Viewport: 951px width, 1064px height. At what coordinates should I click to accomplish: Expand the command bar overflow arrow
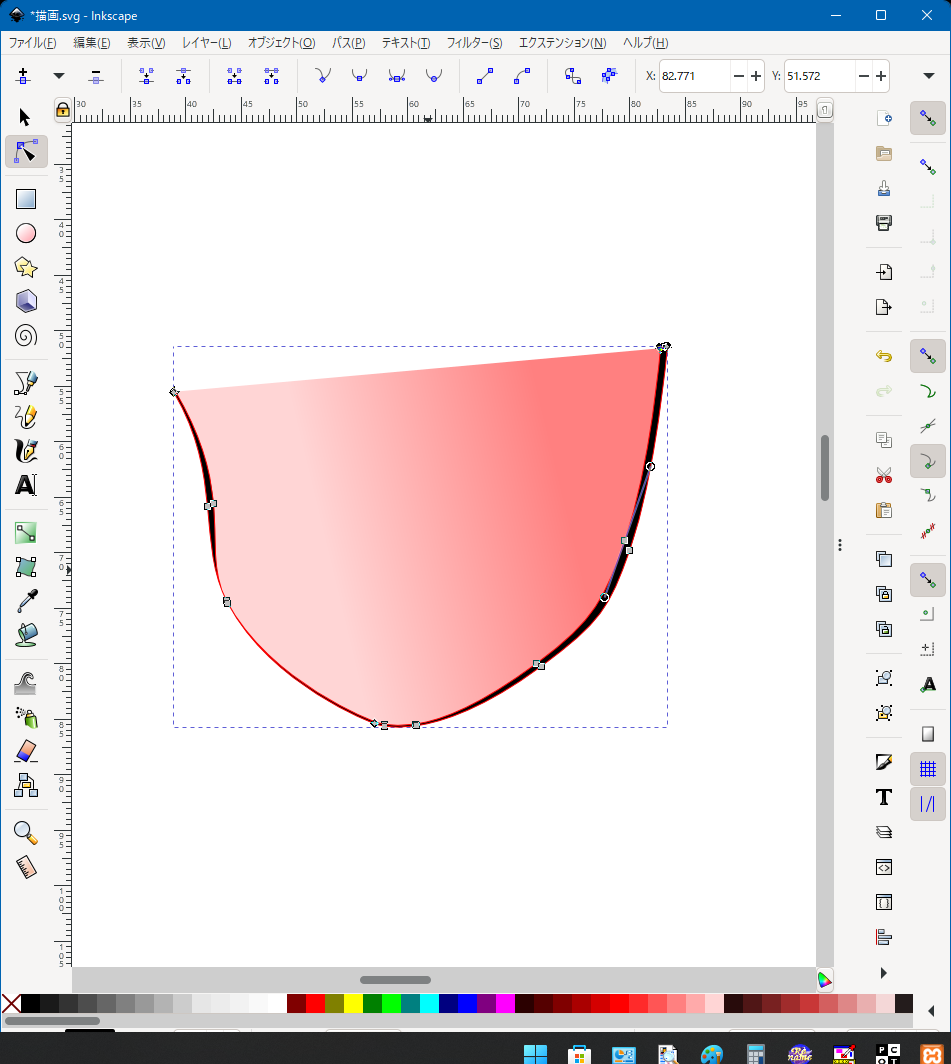coord(883,973)
